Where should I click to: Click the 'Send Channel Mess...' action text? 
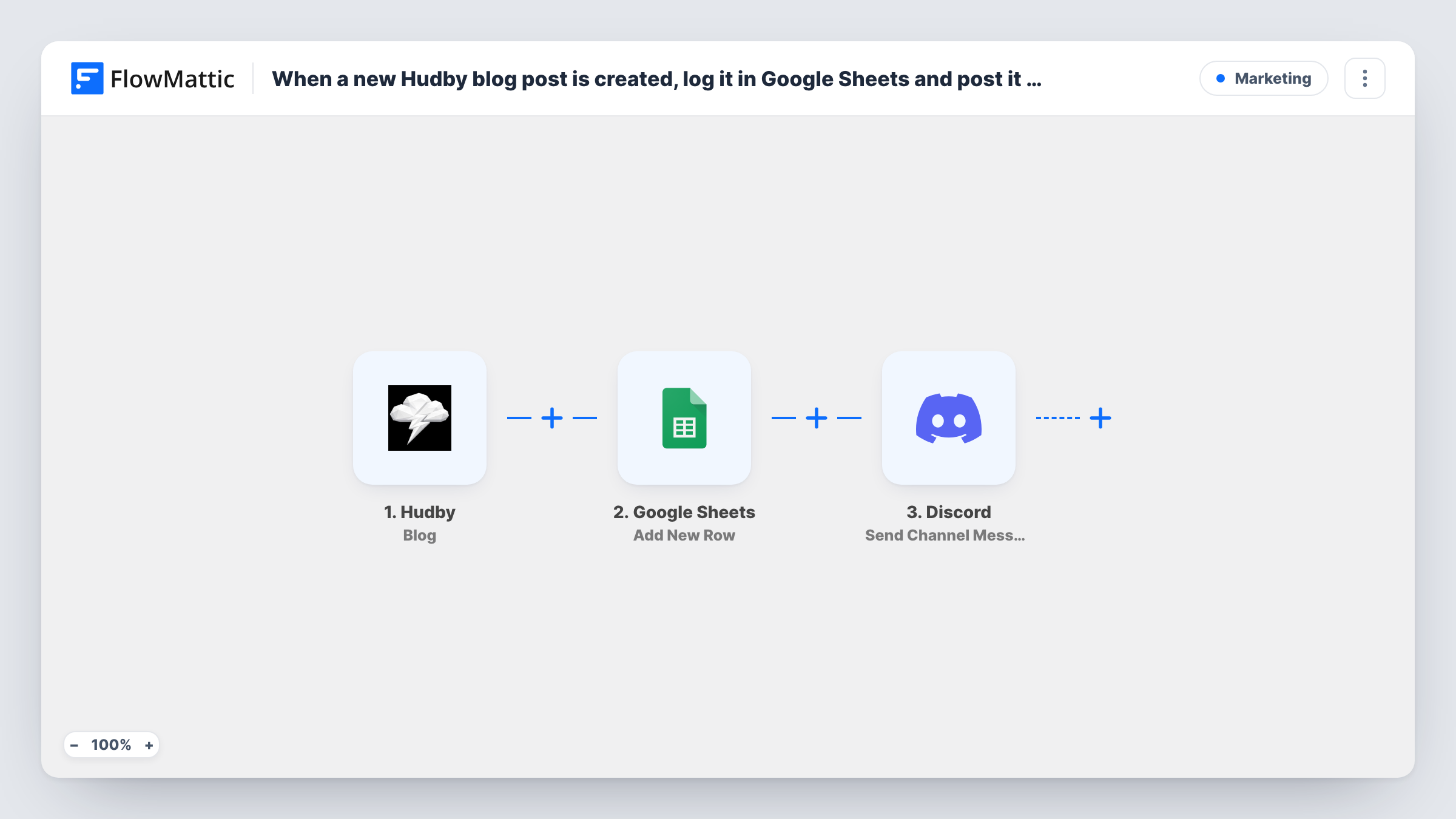tap(945, 535)
